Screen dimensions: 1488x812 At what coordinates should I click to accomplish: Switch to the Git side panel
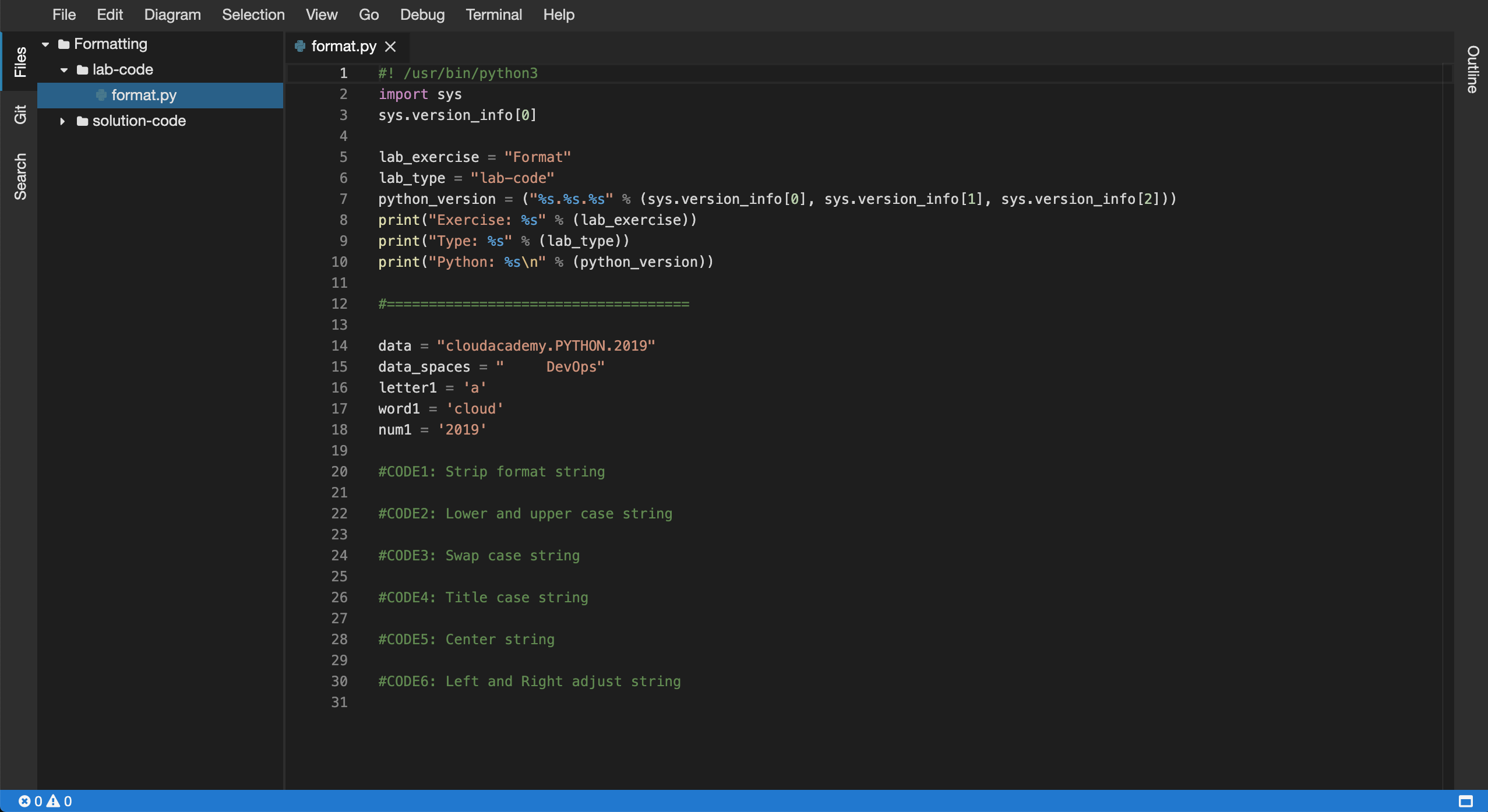click(20, 114)
